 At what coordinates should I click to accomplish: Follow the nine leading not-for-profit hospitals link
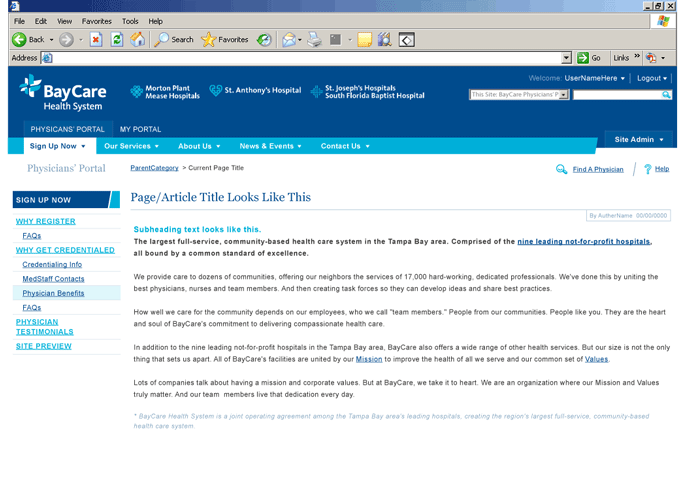(x=584, y=241)
